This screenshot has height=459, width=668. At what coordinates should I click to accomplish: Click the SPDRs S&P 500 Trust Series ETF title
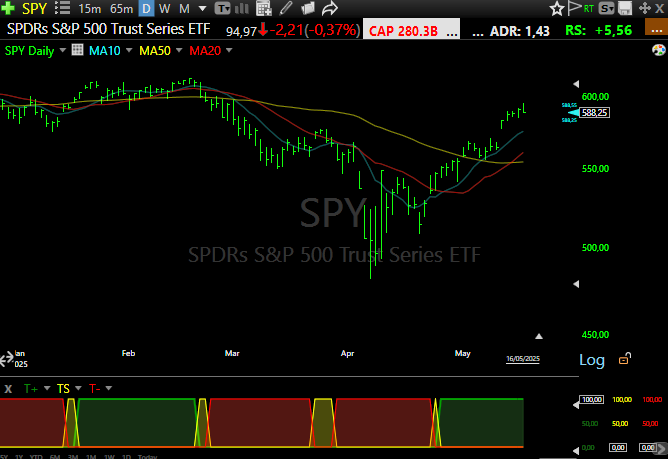point(109,29)
